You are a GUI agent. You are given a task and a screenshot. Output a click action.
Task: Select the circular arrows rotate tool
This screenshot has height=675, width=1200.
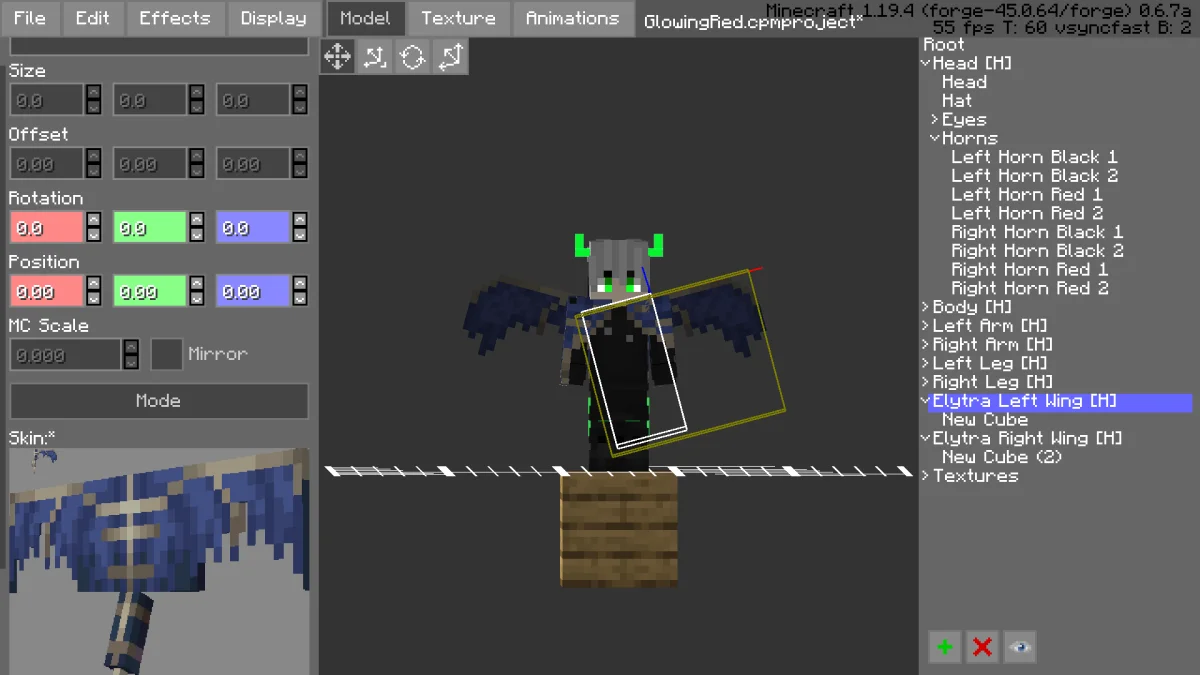(412, 57)
